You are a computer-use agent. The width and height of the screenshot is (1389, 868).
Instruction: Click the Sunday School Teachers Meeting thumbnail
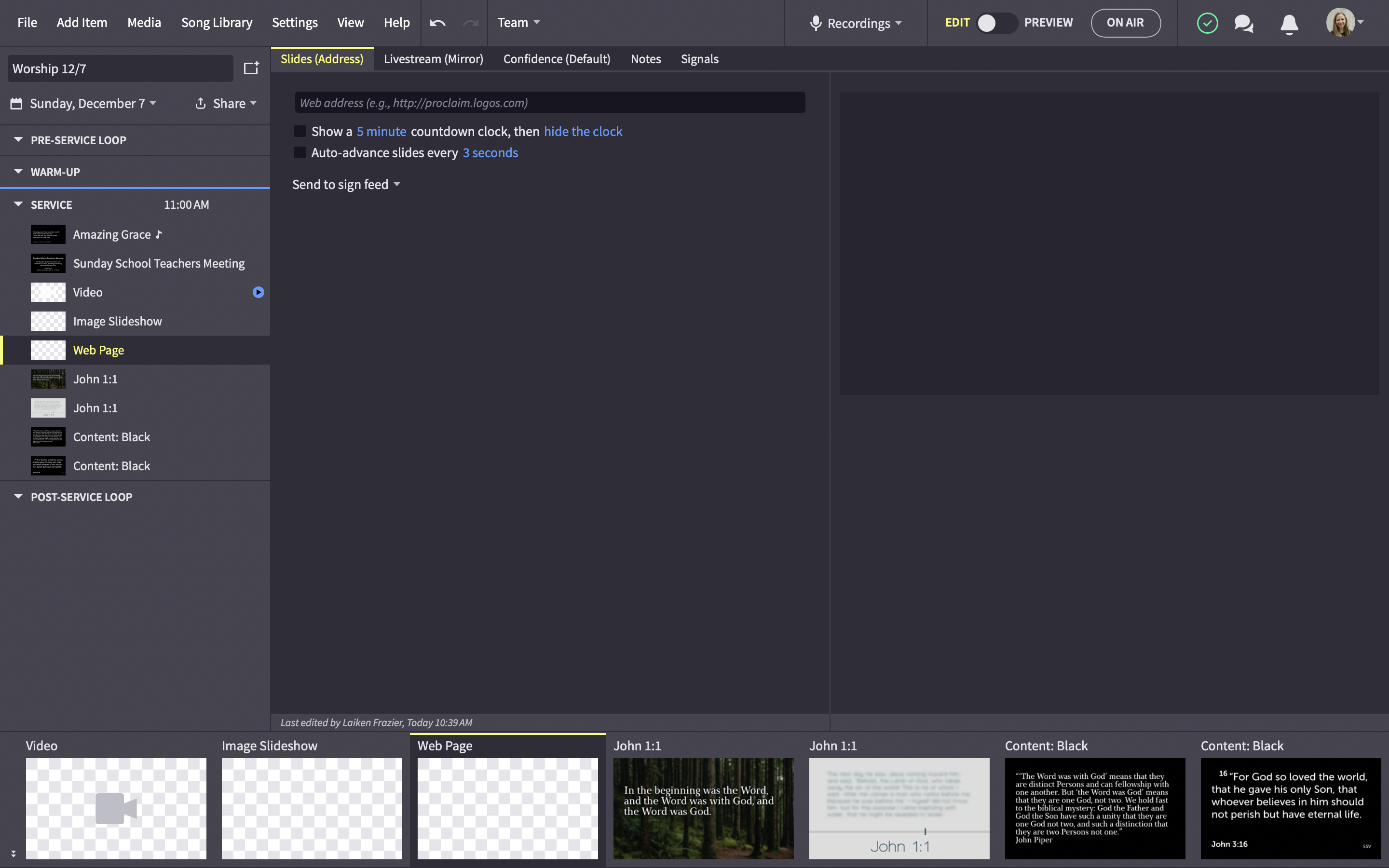click(x=48, y=263)
